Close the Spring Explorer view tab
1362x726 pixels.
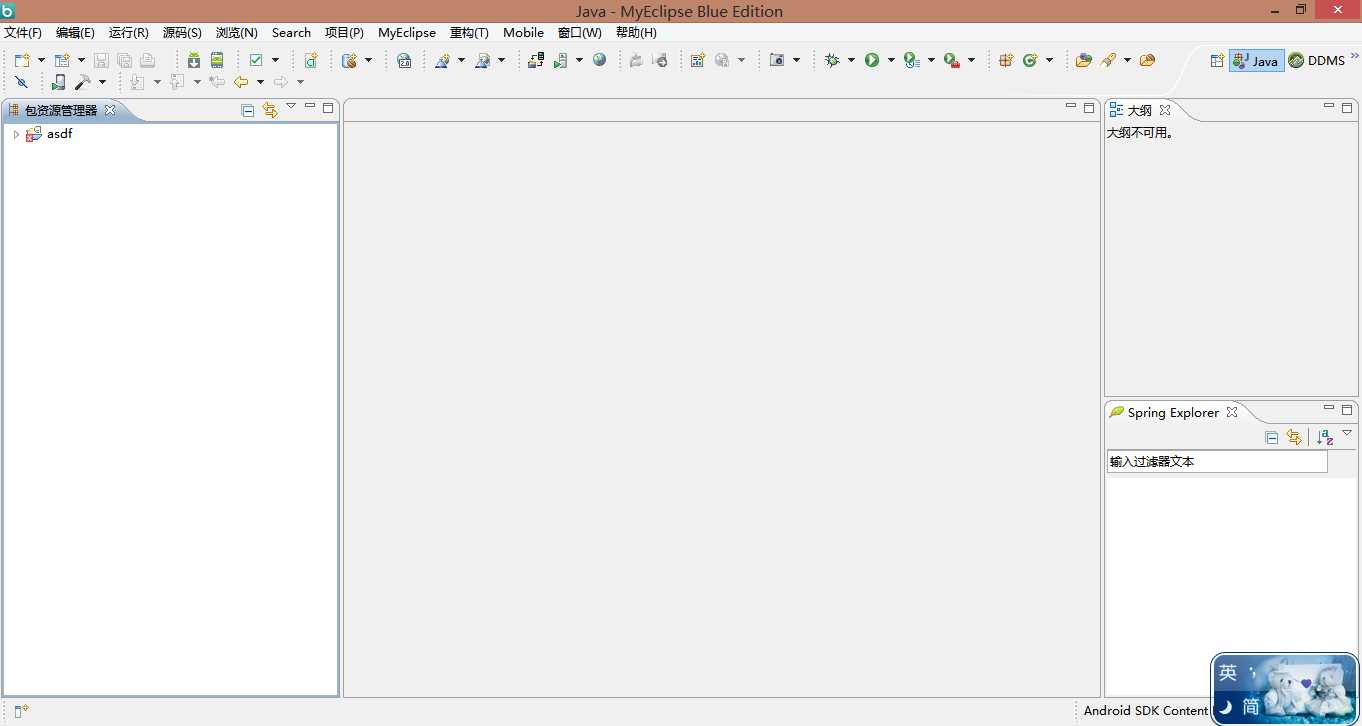(1232, 412)
